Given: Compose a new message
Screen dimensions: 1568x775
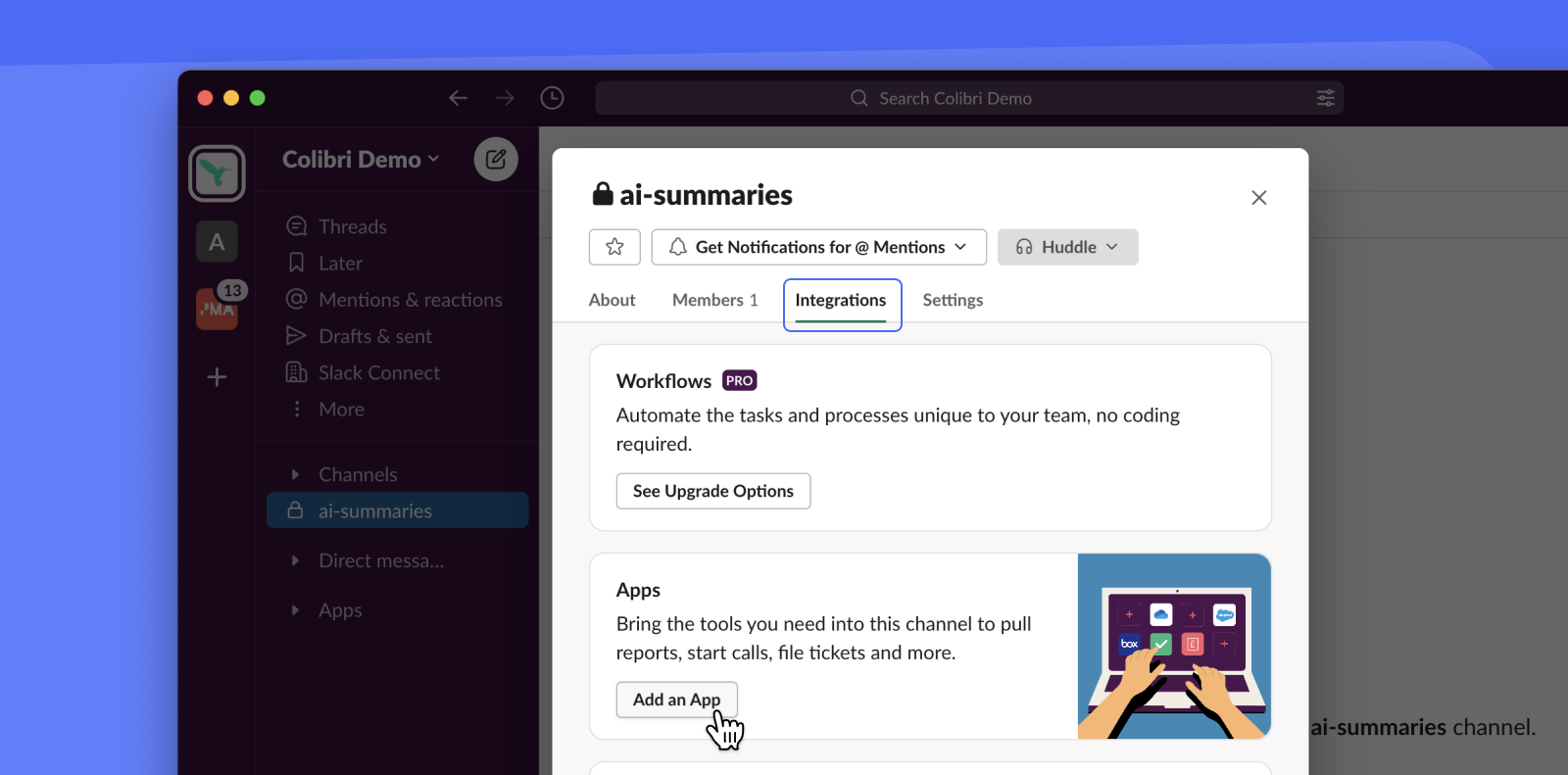Looking at the screenshot, I should point(496,159).
